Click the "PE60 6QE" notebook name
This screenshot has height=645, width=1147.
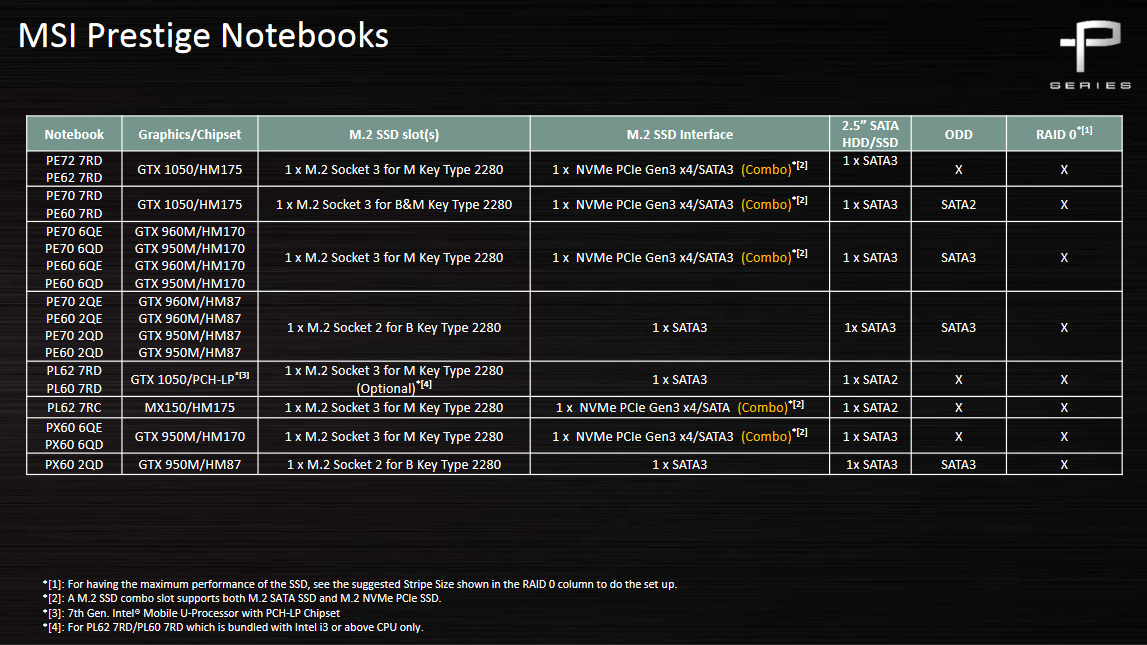pos(74,265)
